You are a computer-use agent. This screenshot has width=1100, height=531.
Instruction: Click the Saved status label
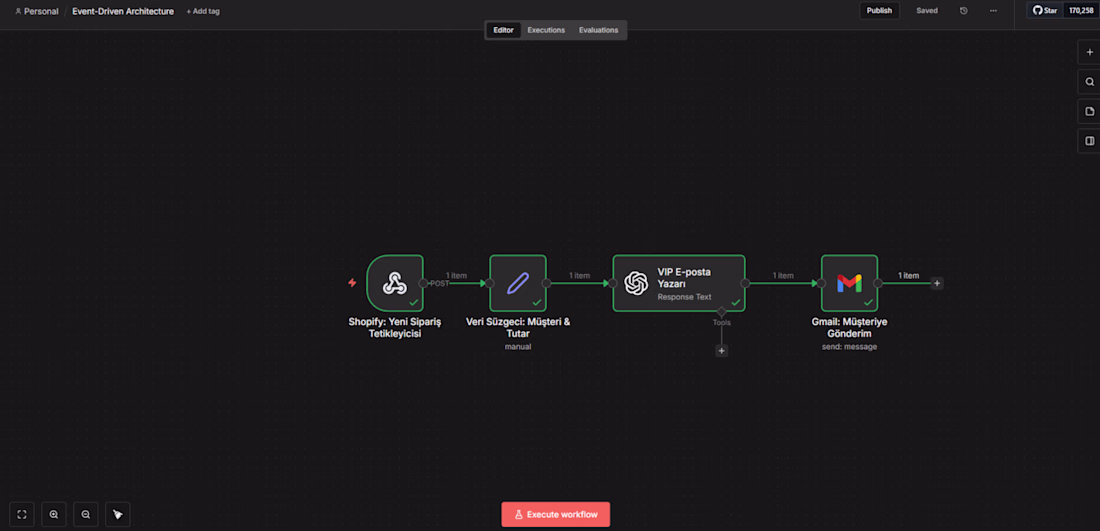point(927,11)
